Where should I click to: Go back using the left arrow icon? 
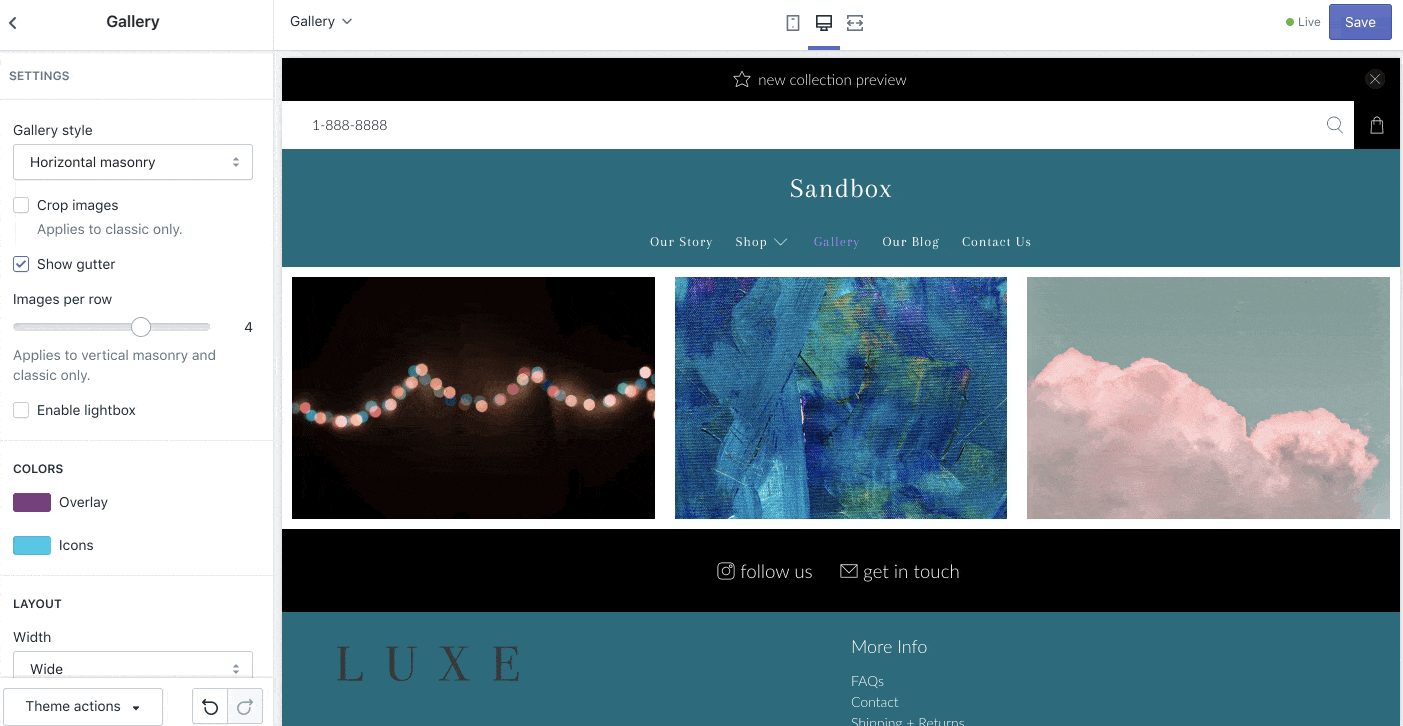13,22
